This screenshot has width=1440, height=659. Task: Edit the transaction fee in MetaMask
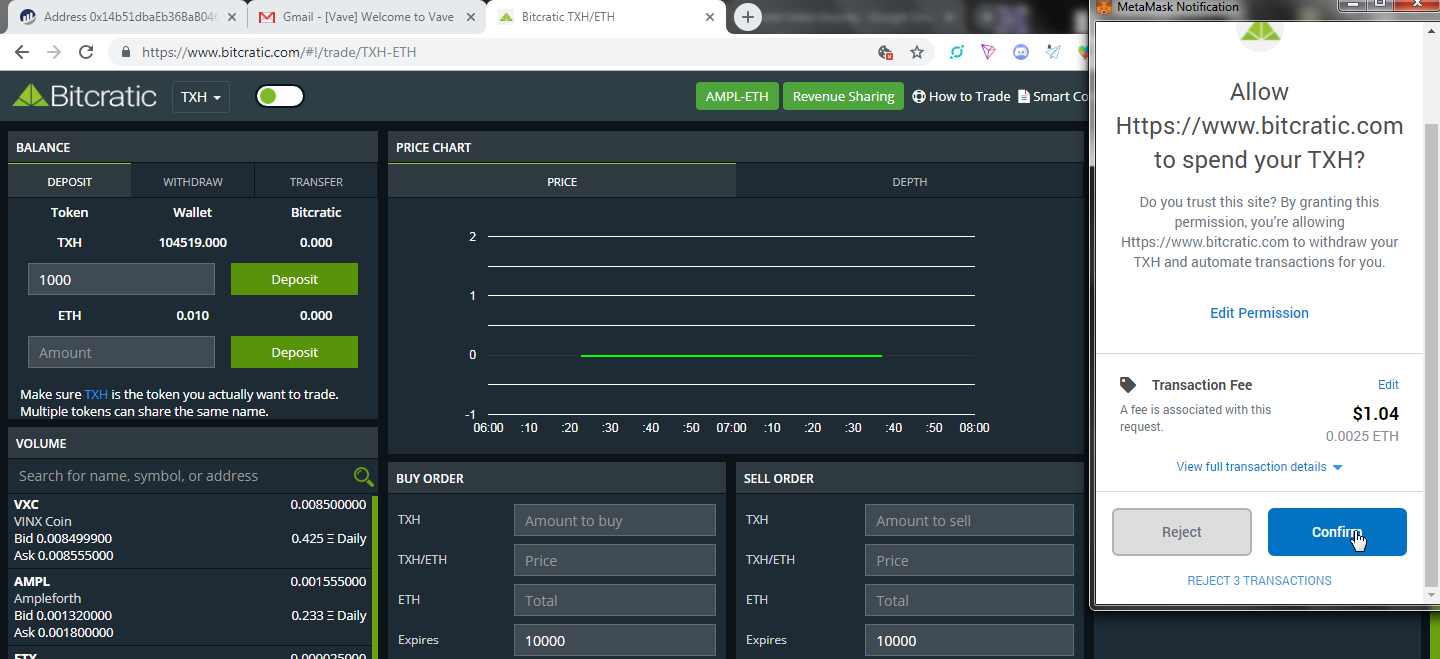1388,384
